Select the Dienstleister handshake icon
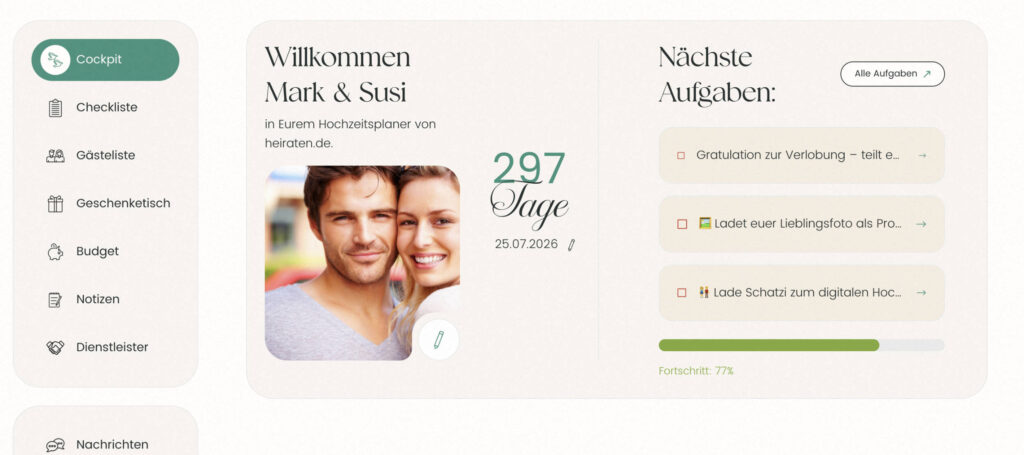 [56, 347]
